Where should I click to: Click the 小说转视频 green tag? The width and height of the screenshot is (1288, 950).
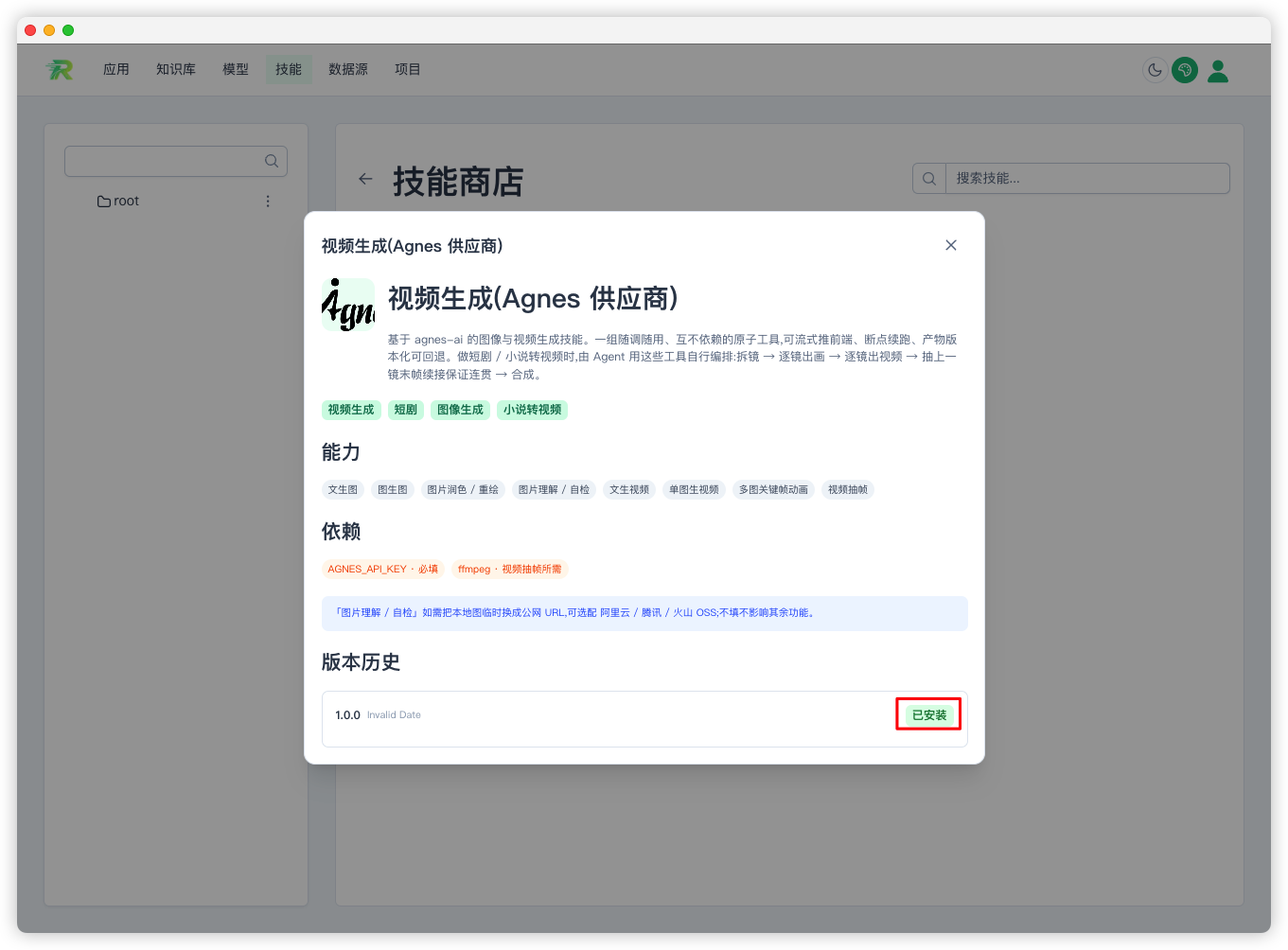tap(533, 410)
